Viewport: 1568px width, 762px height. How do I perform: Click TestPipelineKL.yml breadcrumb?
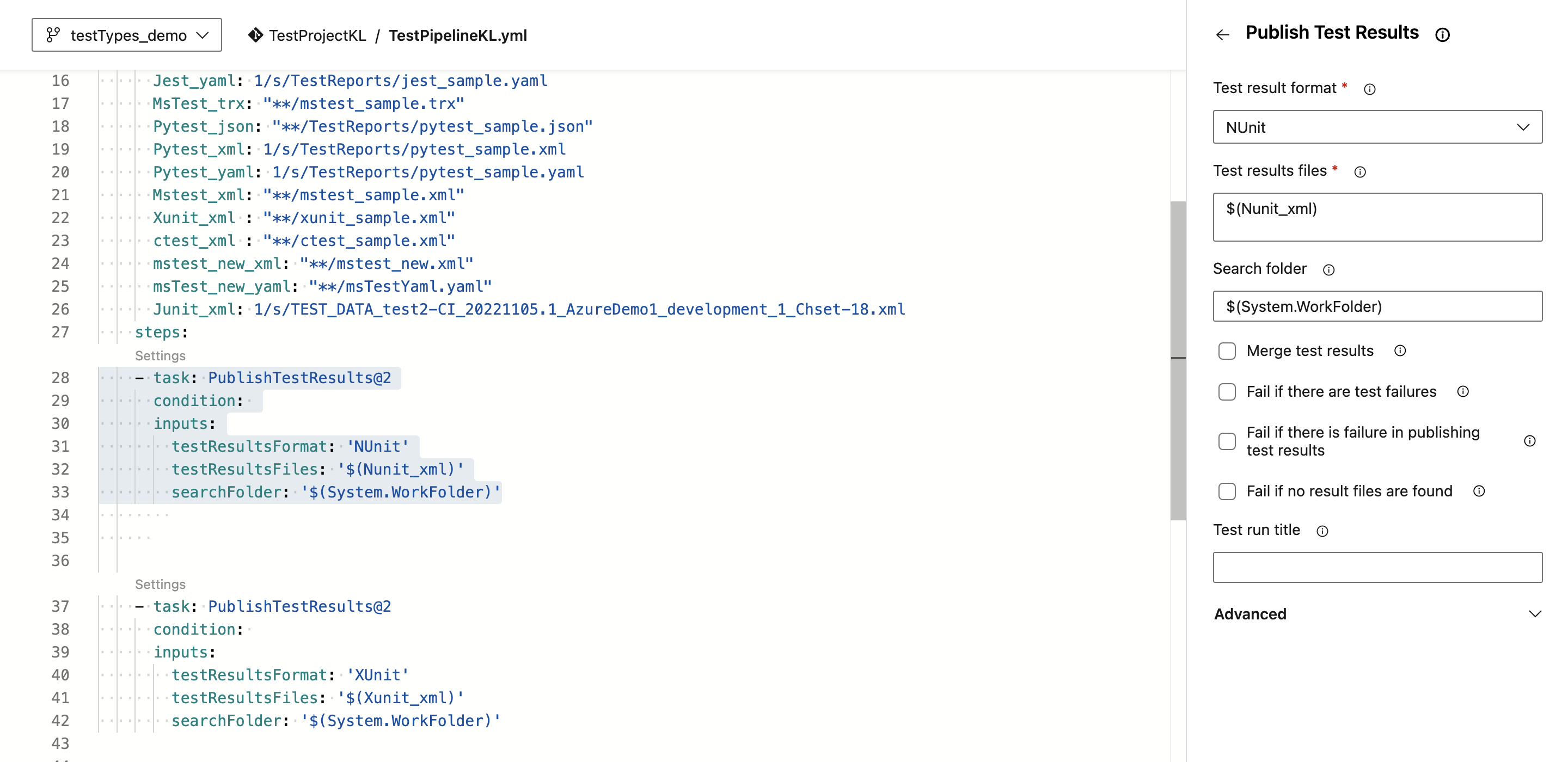pyautogui.click(x=458, y=35)
